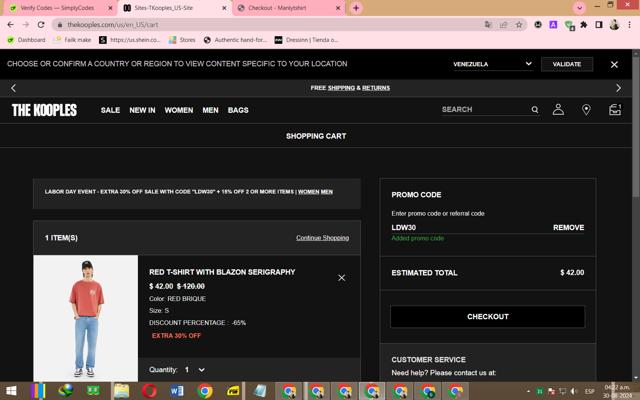Open a new browser tab

pyautogui.click(x=356, y=8)
